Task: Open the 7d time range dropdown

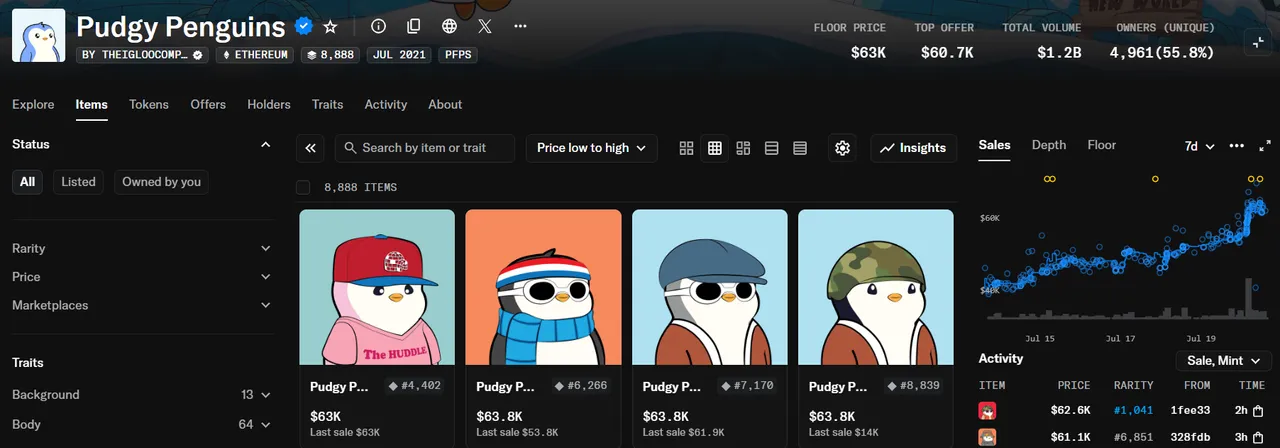Action: pos(1199,146)
